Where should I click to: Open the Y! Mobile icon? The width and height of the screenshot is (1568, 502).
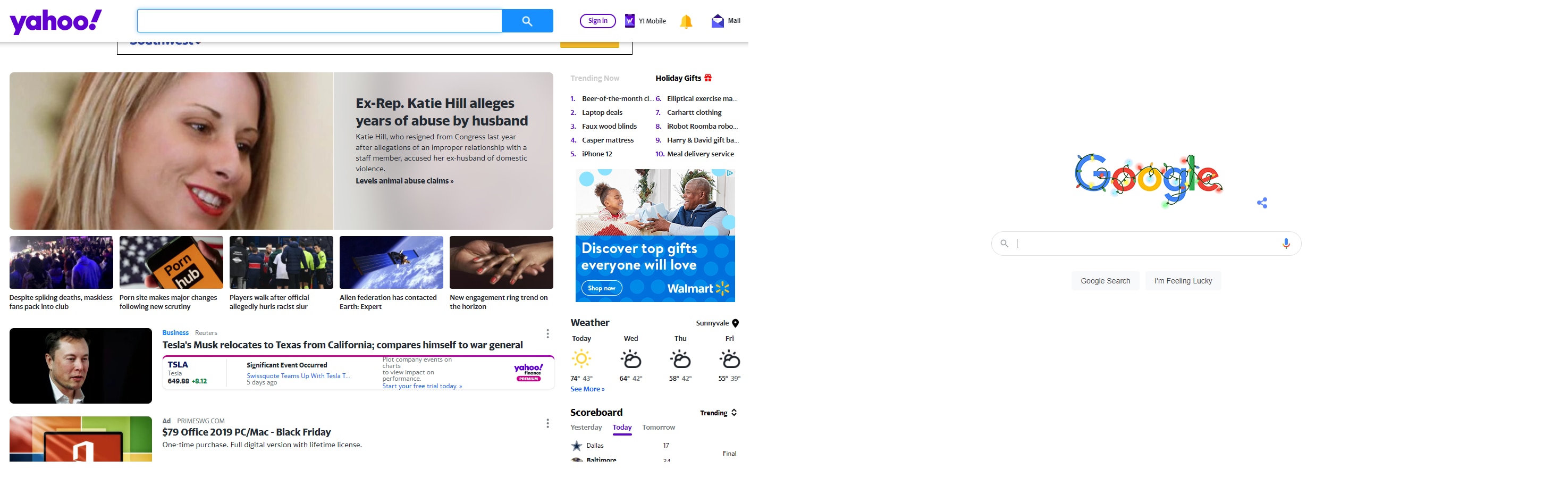coord(630,21)
